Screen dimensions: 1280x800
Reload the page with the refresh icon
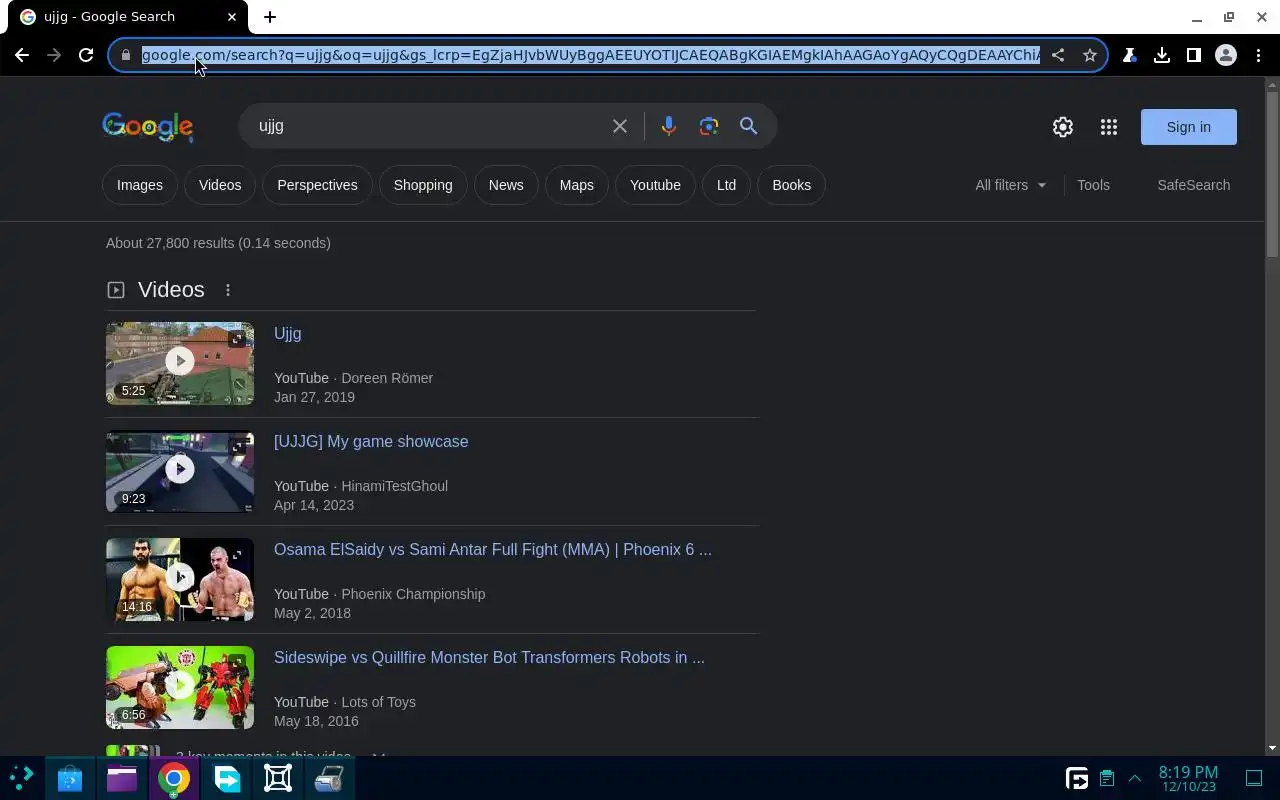click(86, 55)
